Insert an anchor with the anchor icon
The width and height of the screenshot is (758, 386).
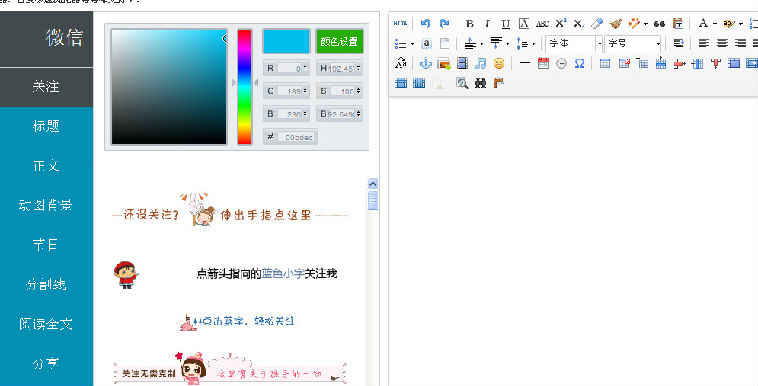425,63
